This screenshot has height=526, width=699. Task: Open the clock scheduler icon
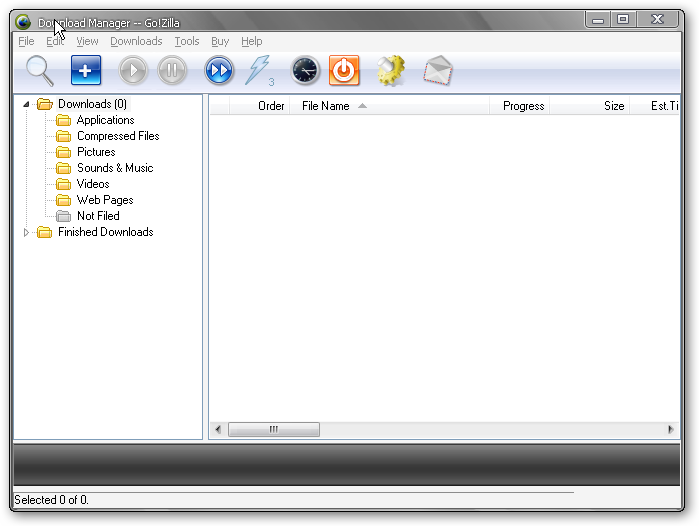(x=305, y=71)
